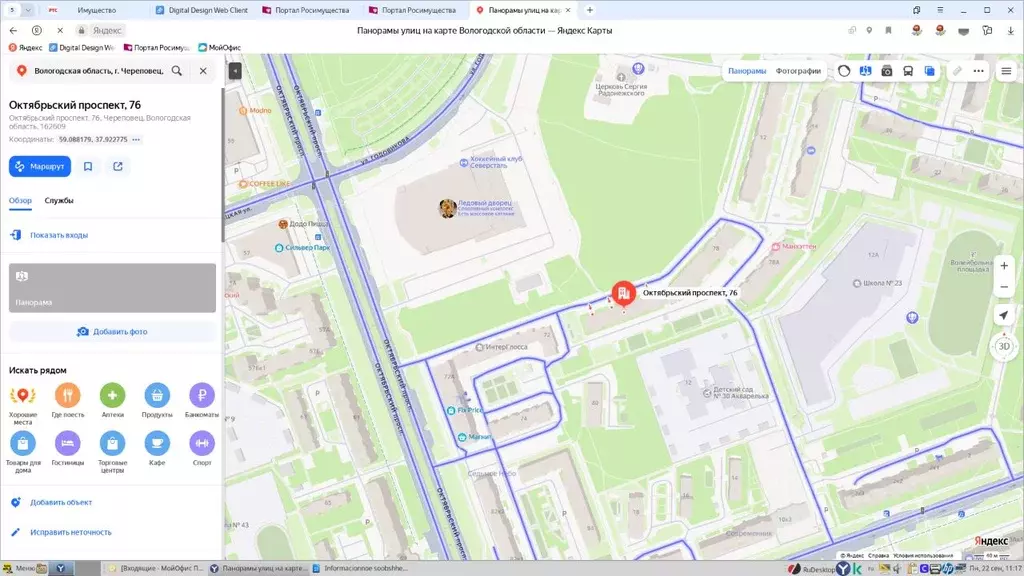
Task: Open the three-dots more tools menu
Action: (x=979, y=71)
